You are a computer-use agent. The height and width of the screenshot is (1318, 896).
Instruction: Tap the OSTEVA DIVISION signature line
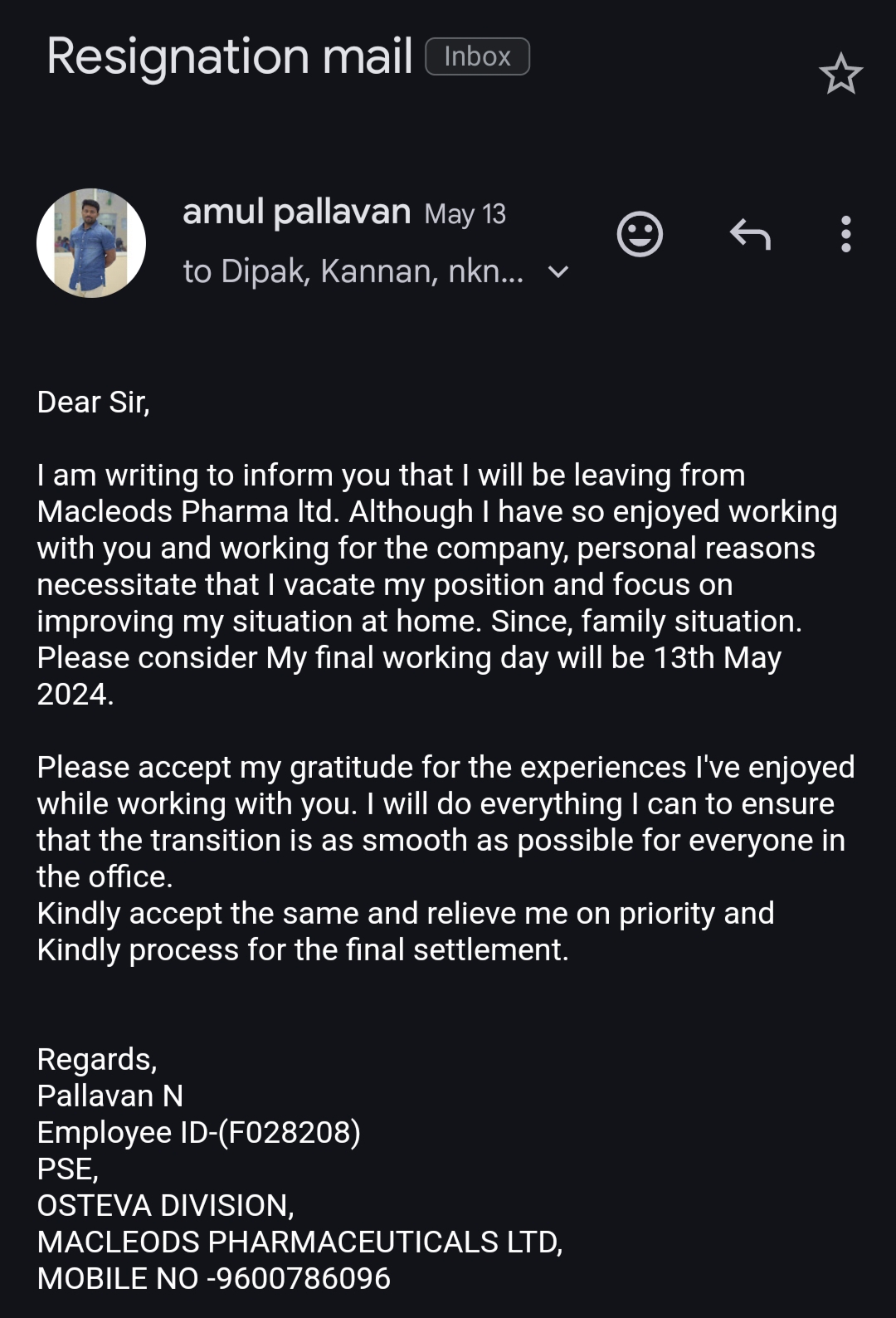point(165,1205)
